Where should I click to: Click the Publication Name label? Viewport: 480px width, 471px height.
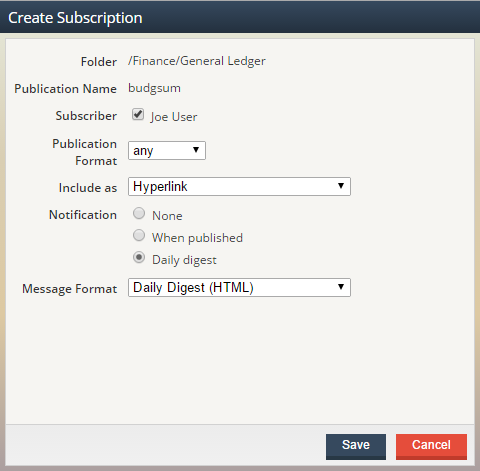[x=65, y=89]
